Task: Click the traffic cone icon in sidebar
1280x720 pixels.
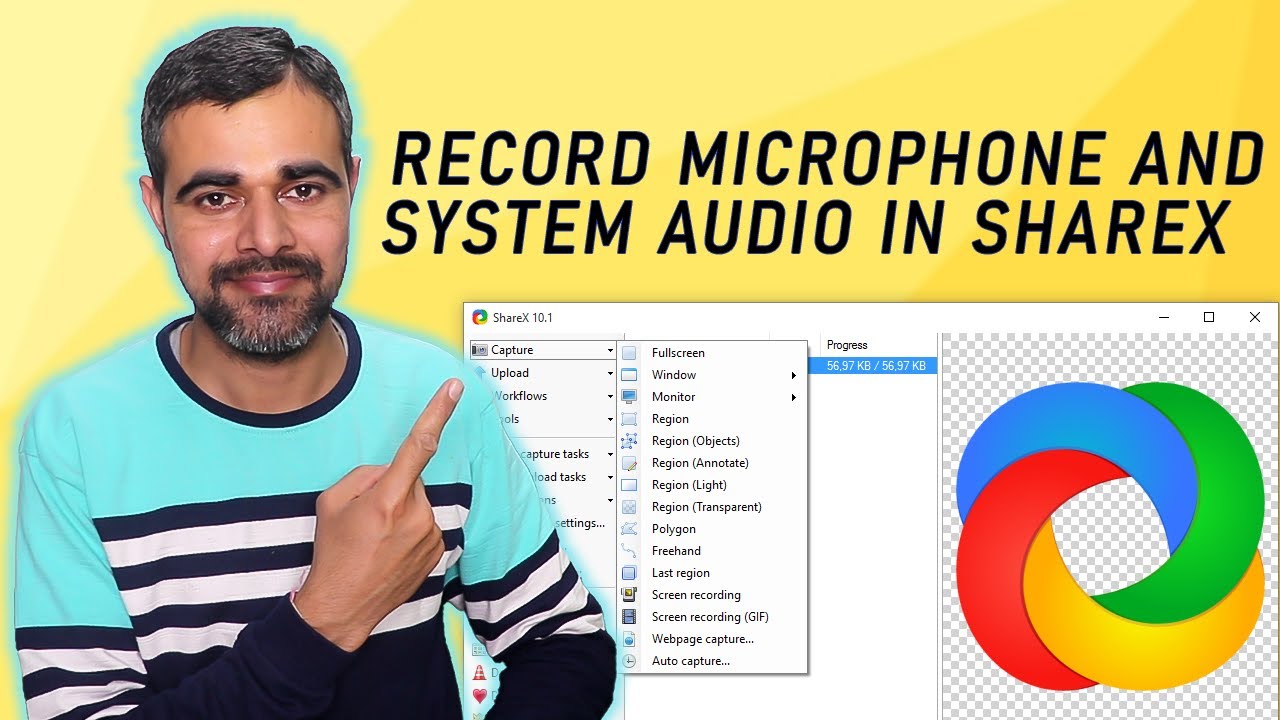Action: pyautogui.click(x=480, y=673)
